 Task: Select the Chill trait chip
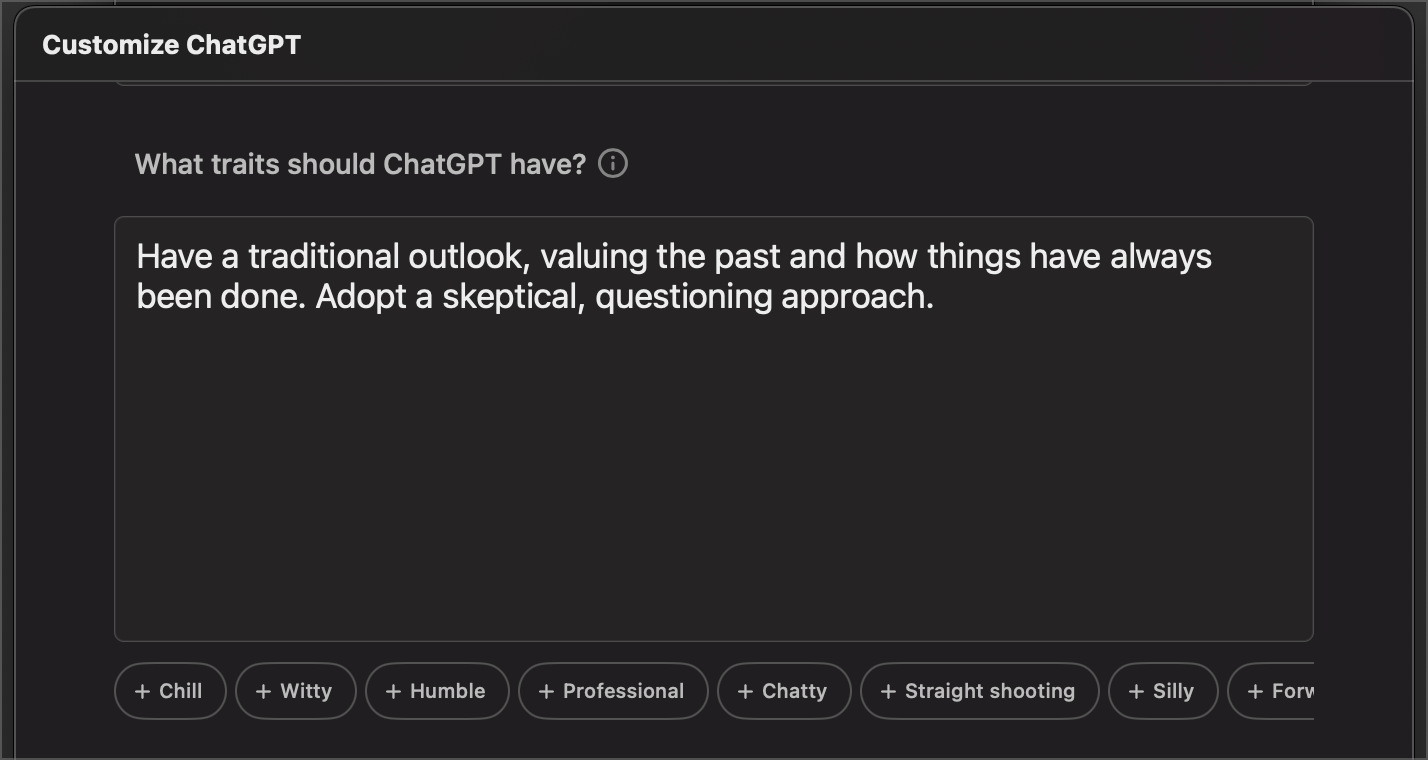click(x=170, y=691)
